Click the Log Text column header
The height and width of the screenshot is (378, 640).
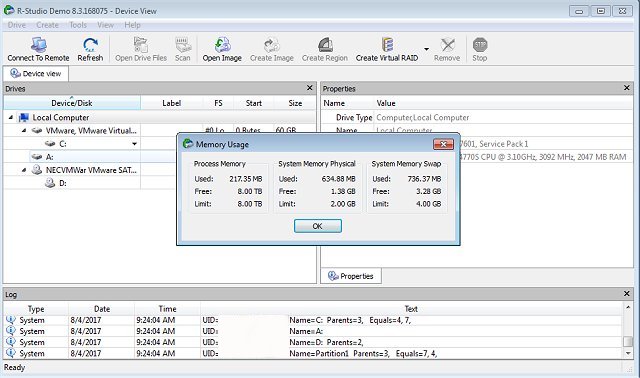point(411,309)
